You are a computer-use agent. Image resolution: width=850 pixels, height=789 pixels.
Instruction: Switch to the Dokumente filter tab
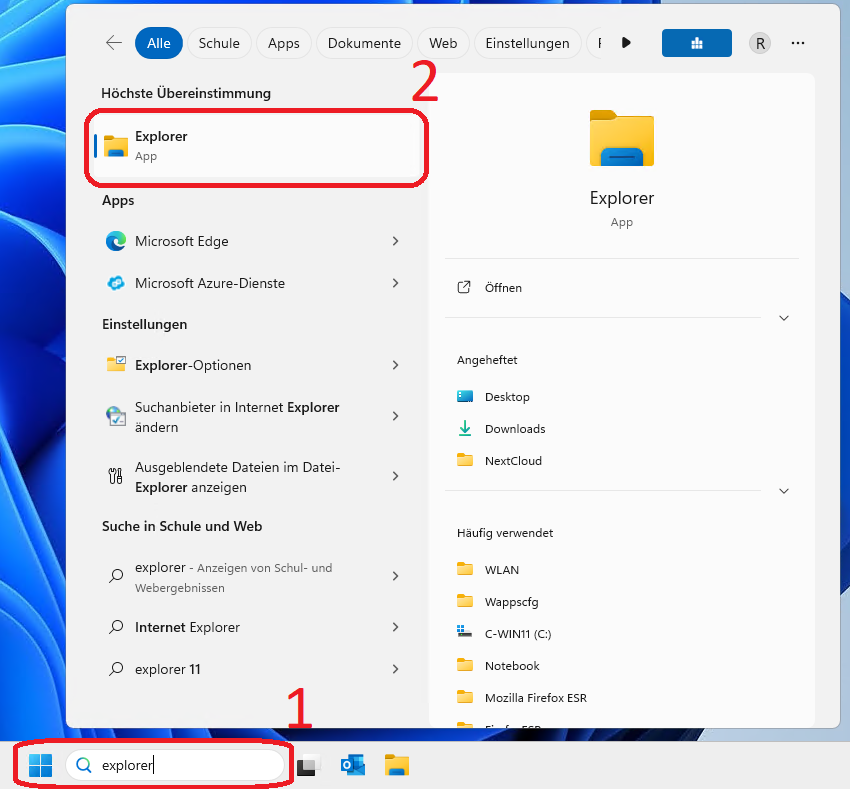pos(364,43)
